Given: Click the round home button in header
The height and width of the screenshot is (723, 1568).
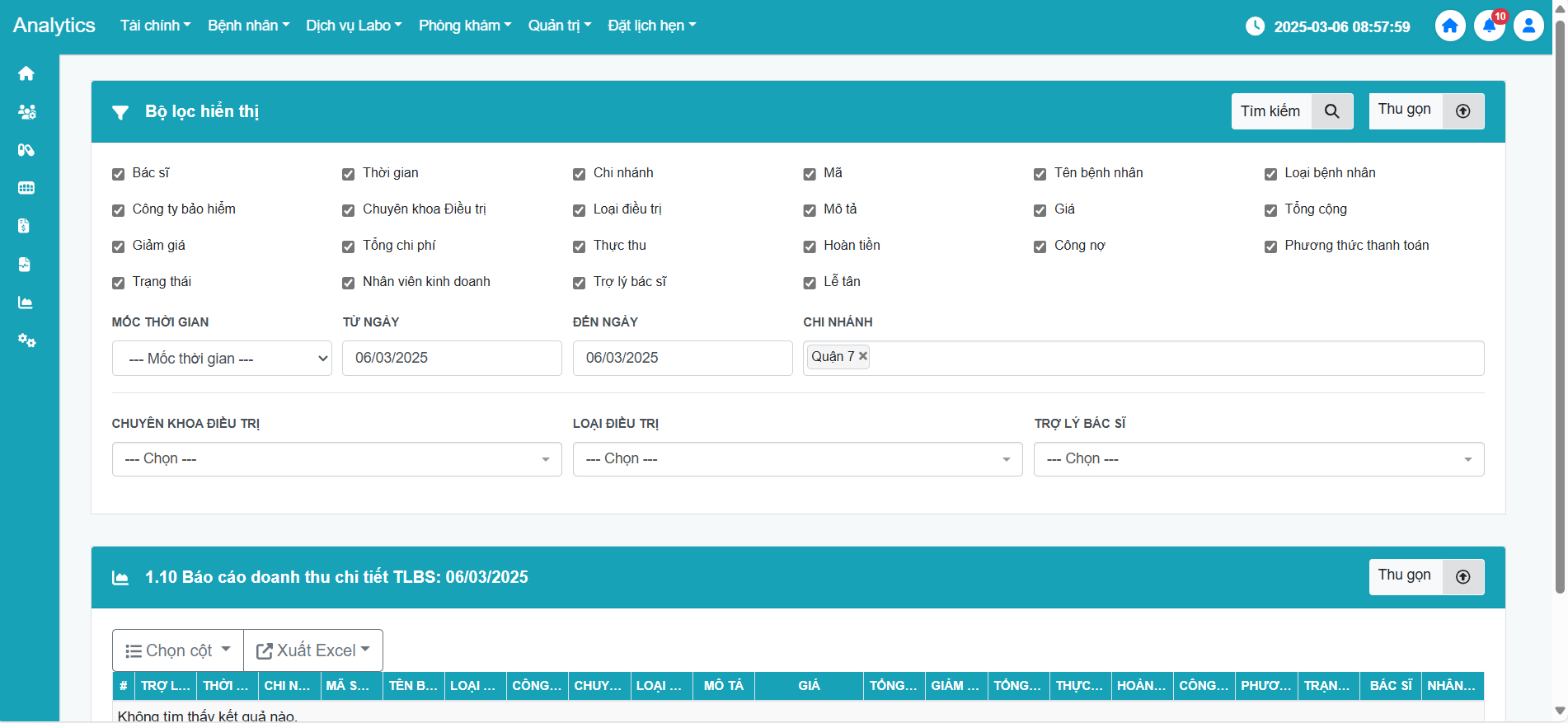Looking at the screenshot, I should [x=1450, y=26].
